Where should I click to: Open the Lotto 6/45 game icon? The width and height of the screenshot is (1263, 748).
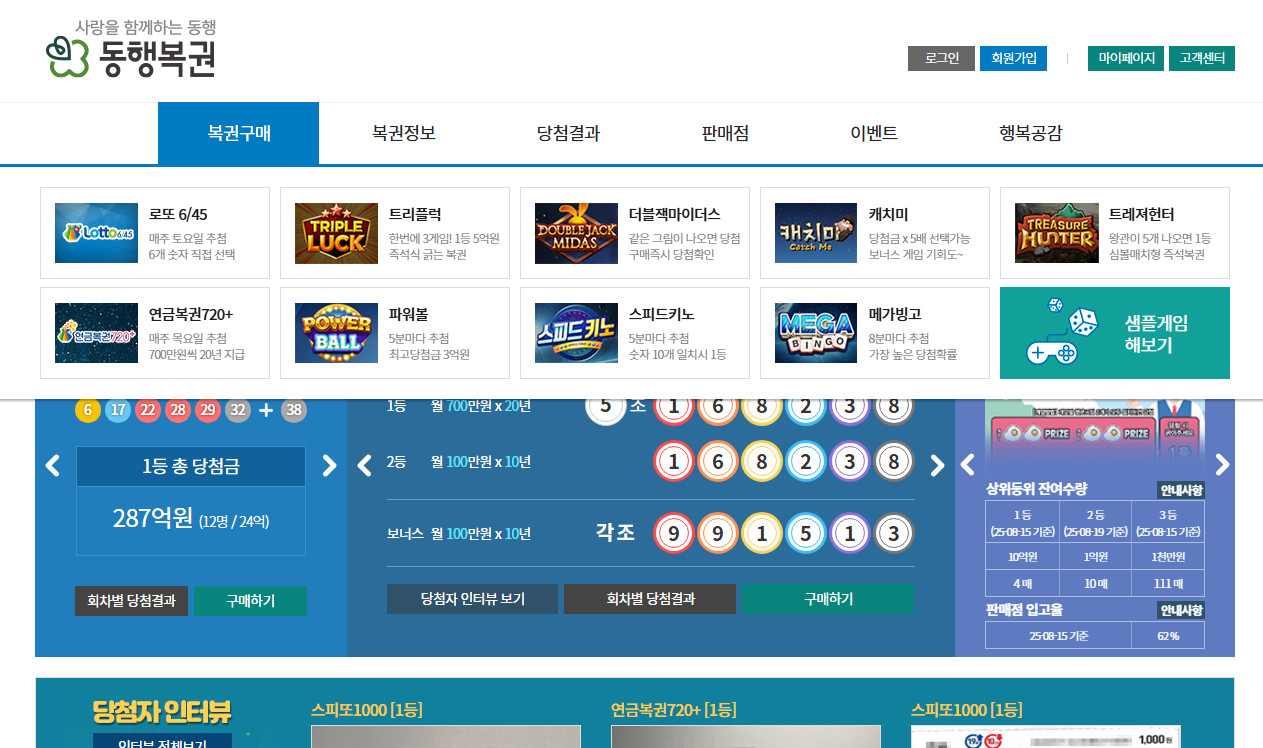point(96,233)
